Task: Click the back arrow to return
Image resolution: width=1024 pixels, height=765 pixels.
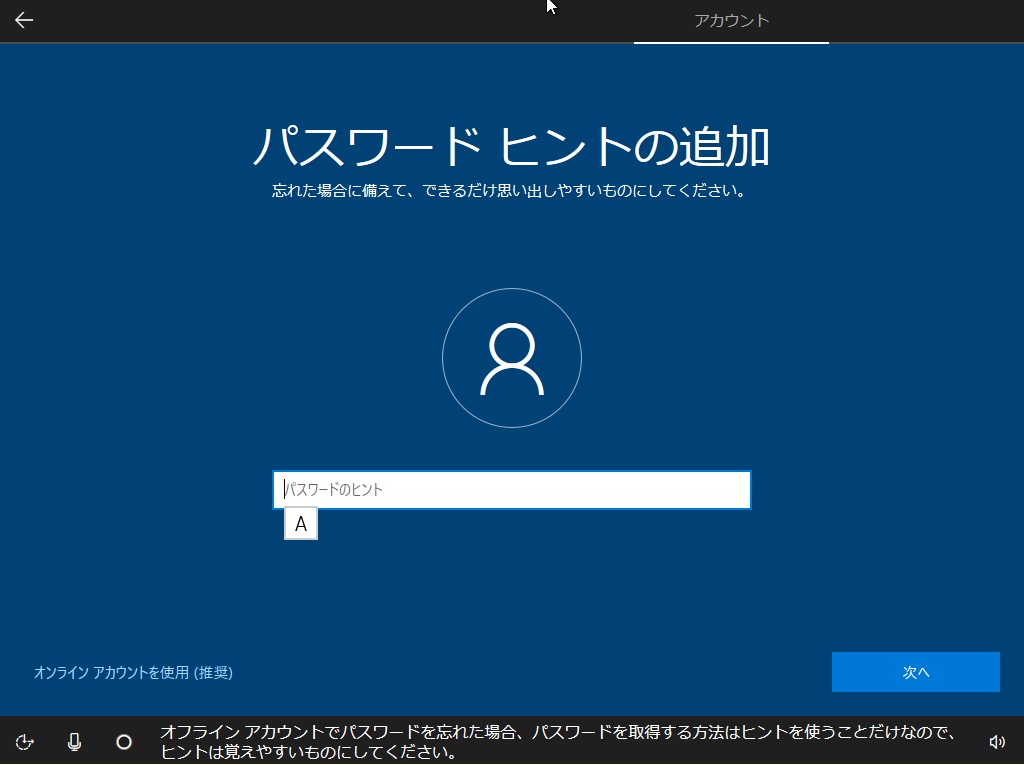Action: click(23, 20)
